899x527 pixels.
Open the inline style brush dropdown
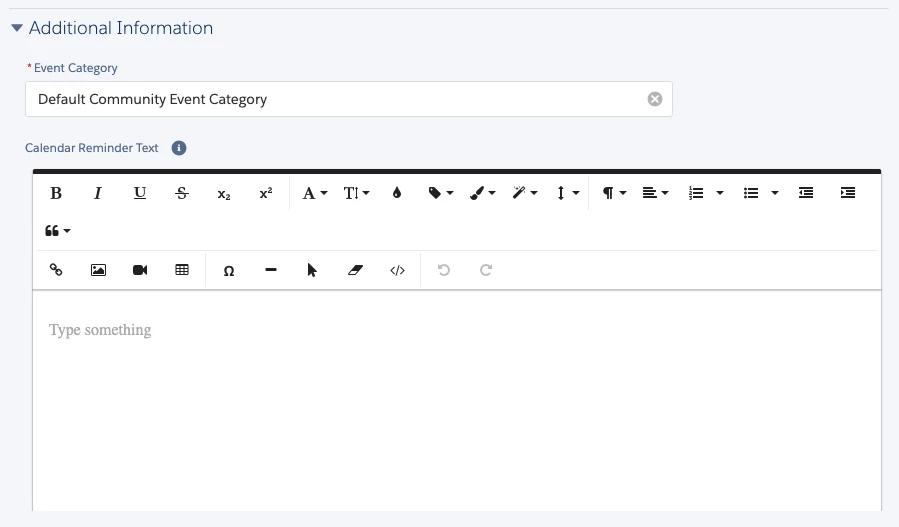coord(483,193)
